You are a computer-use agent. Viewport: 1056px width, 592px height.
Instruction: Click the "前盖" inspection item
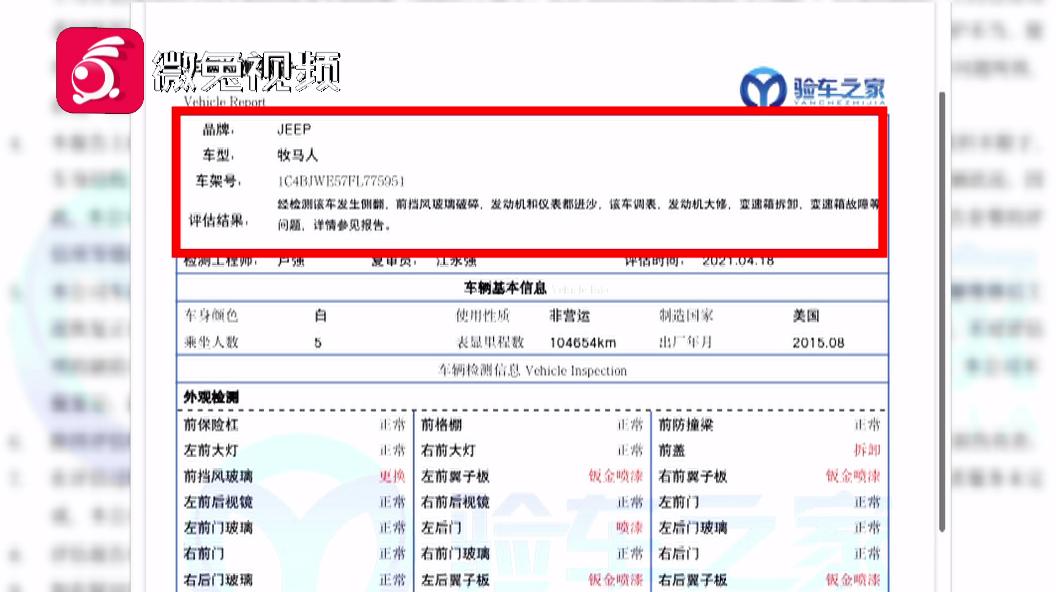[x=672, y=451]
